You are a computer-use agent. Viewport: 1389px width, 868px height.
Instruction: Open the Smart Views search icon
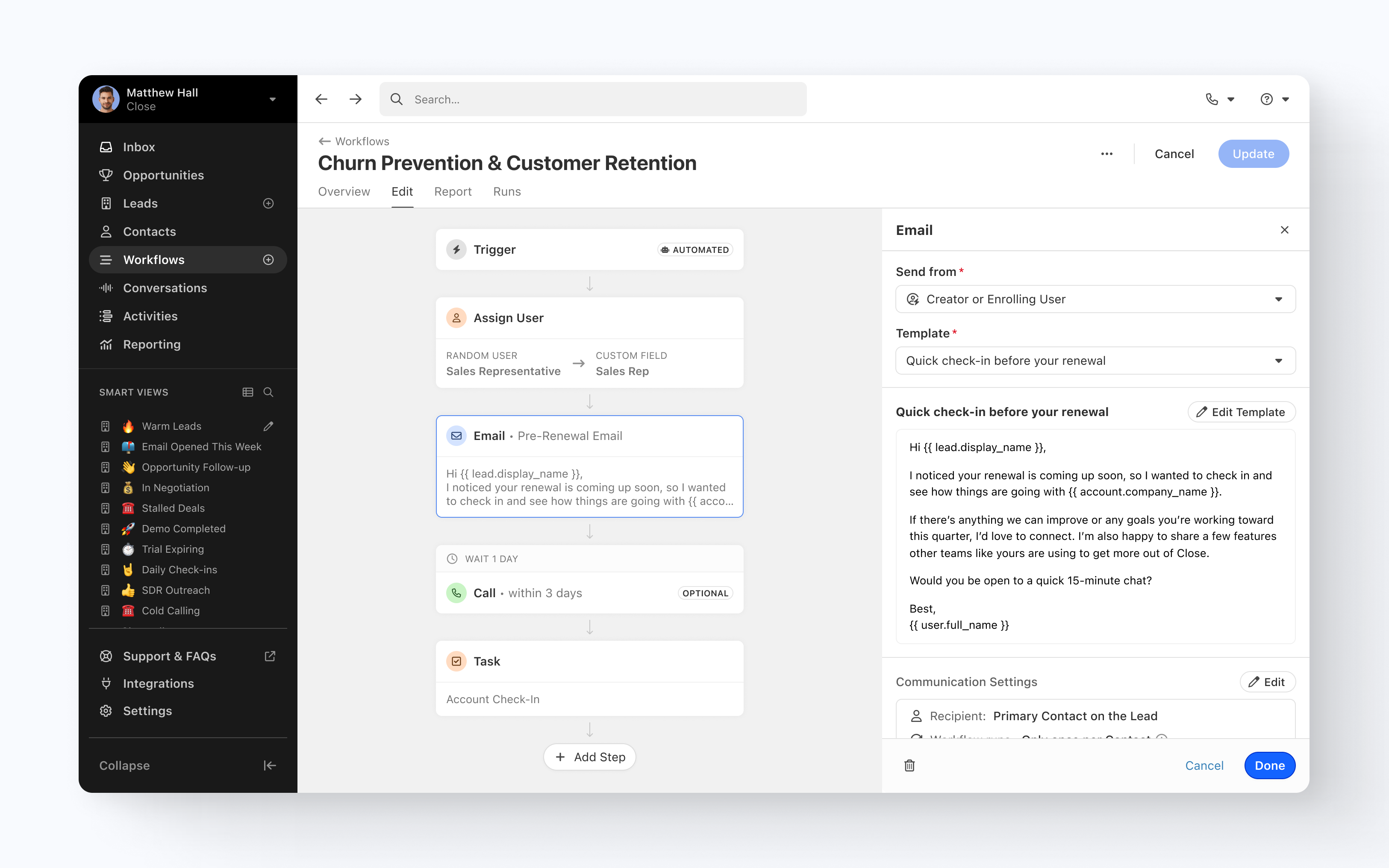tap(268, 392)
